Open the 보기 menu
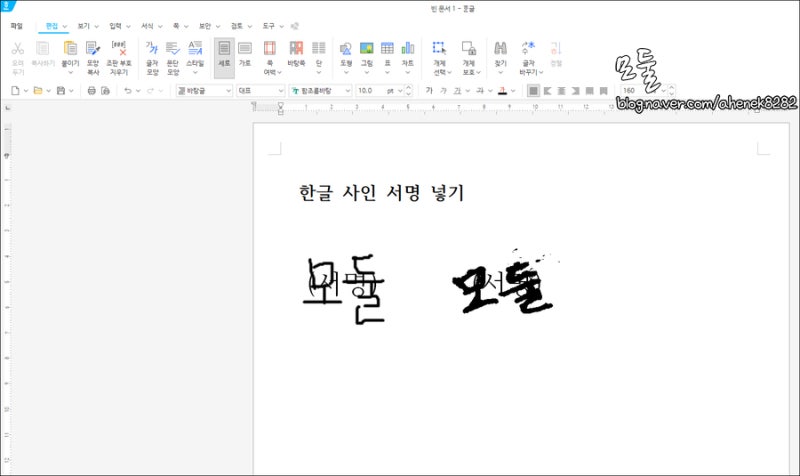This screenshot has width=800, height=476. click(83, 26)
